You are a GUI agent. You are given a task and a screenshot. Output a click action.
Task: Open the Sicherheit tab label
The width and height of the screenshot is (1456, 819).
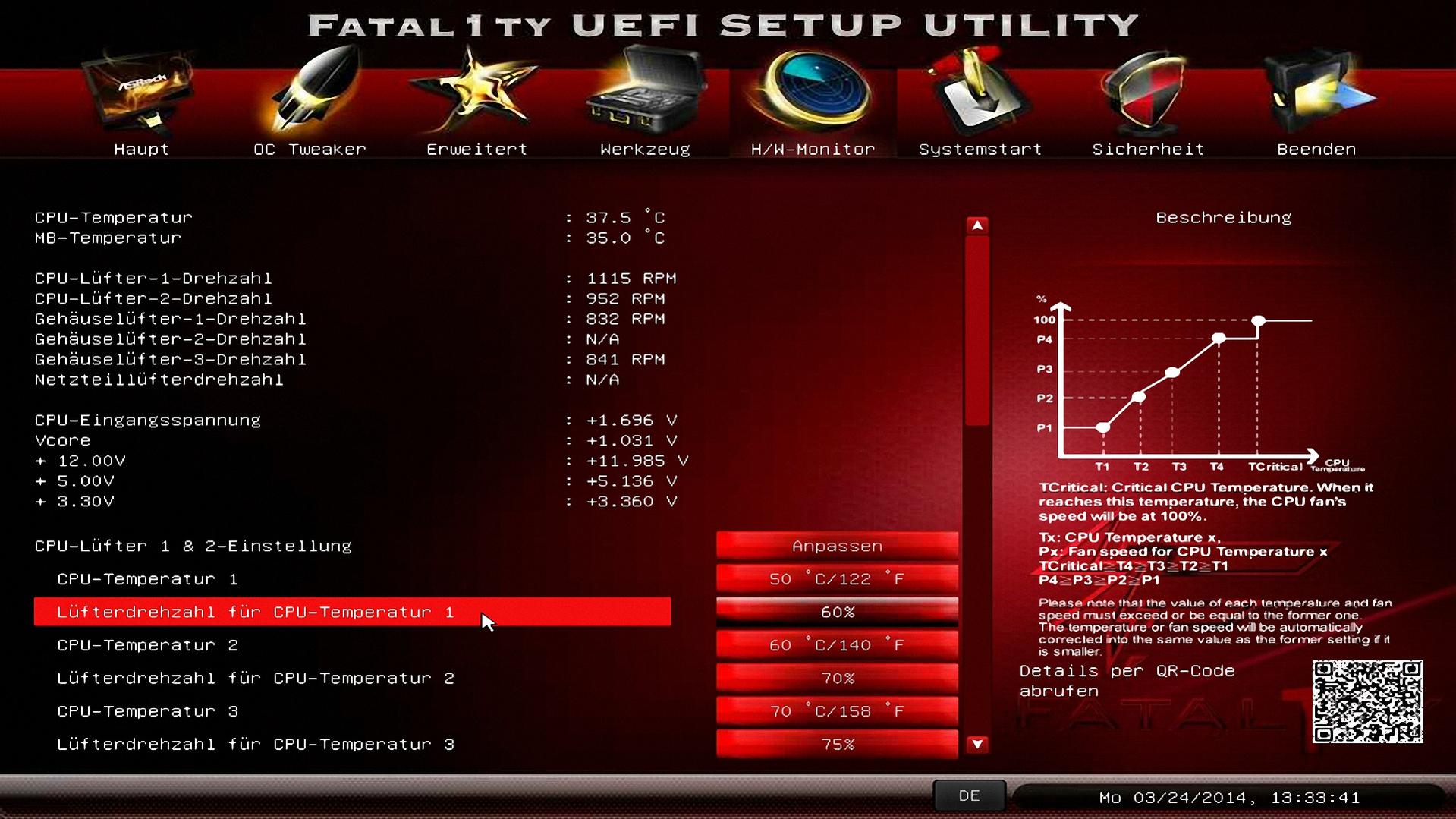pyautogui.click(x=1148, y=150)
